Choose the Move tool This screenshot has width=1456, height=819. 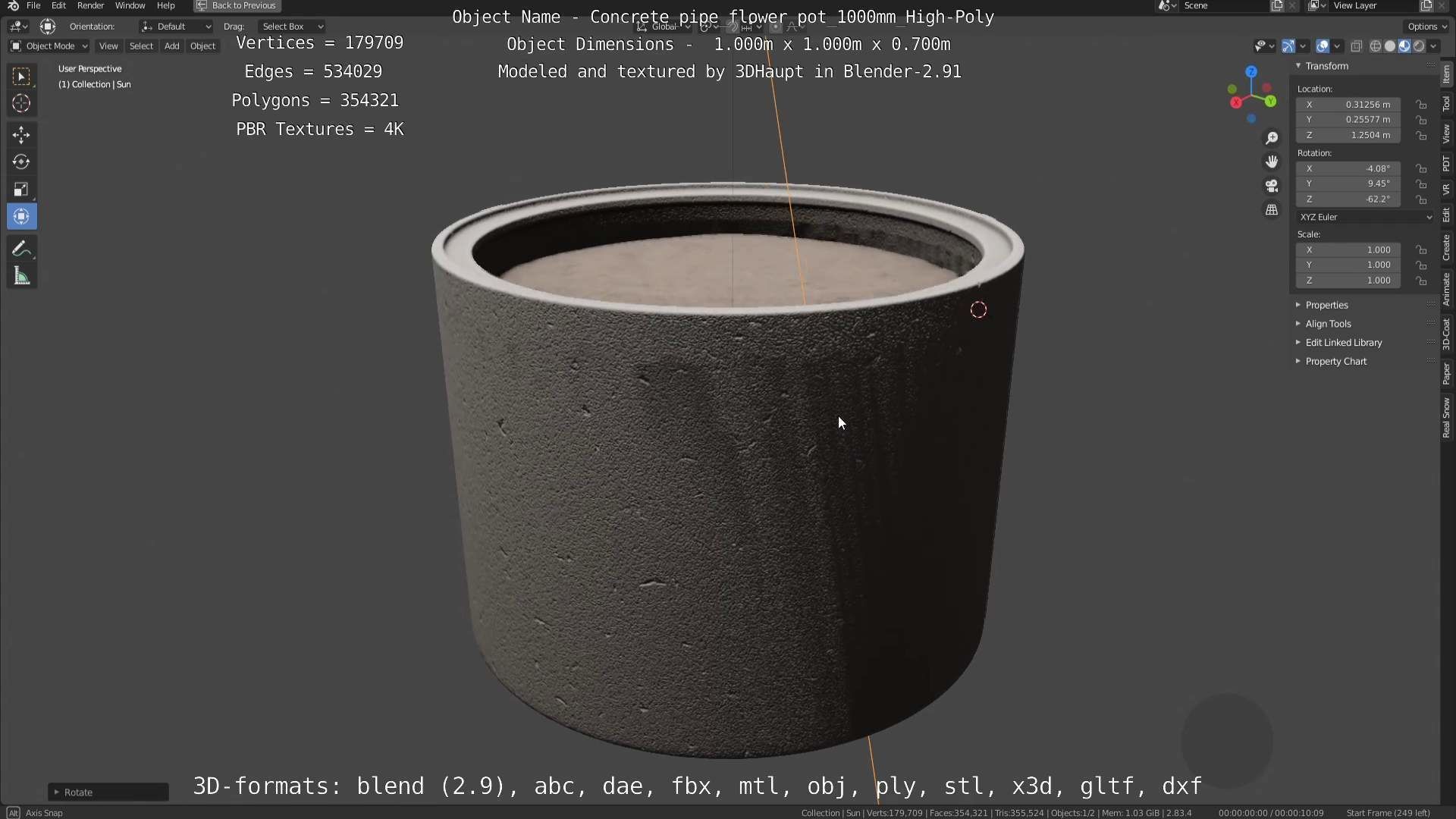[x=21, y=135]
